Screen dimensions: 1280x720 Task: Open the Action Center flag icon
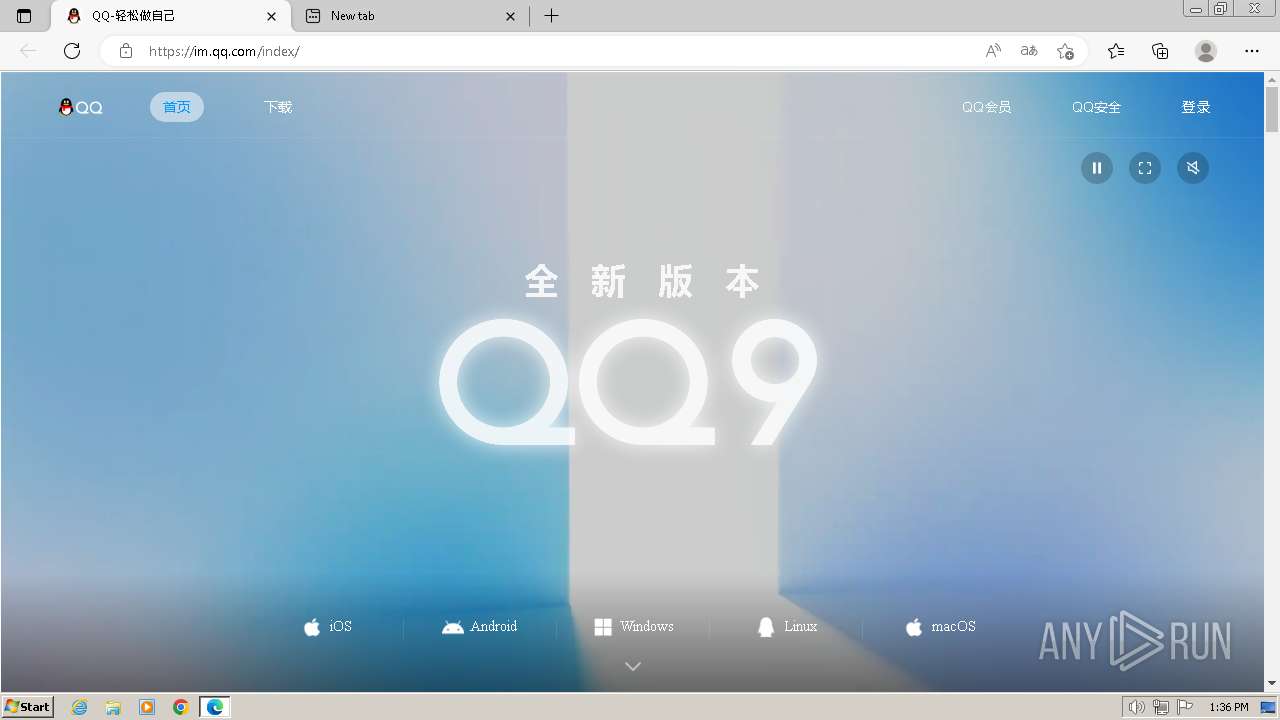pos(1185,707)
